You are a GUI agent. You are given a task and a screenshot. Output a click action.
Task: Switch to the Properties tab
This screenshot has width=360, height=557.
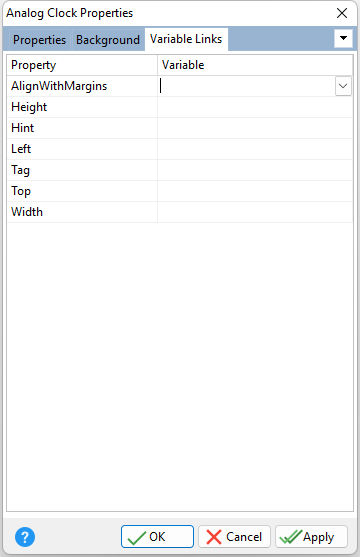pyautogui.click(x=39, y=39)
